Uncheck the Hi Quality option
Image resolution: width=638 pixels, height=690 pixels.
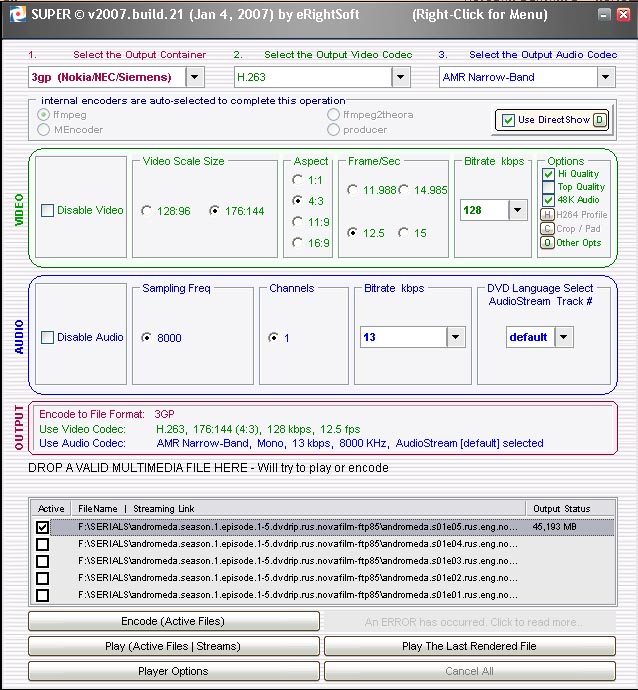[x=548, y=174]
